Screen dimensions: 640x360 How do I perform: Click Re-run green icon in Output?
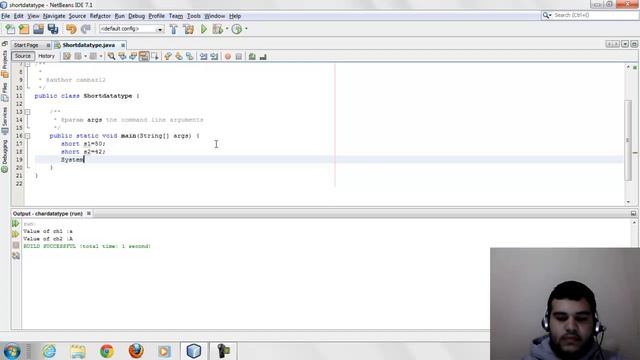coord(16,224)
